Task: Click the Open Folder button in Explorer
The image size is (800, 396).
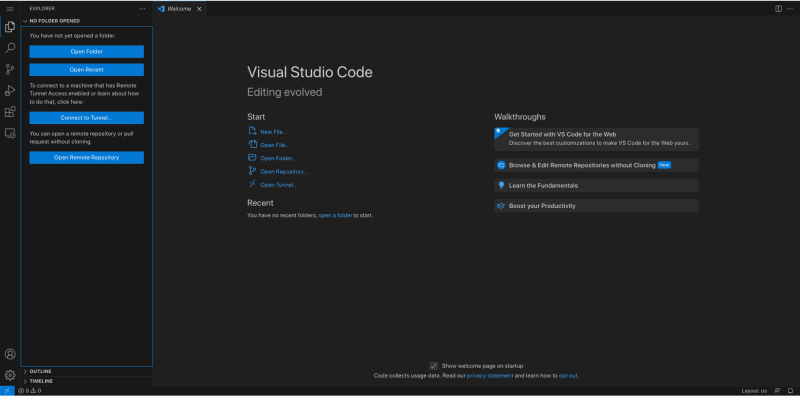Action: pyautogui.click(x=86, y=52)
